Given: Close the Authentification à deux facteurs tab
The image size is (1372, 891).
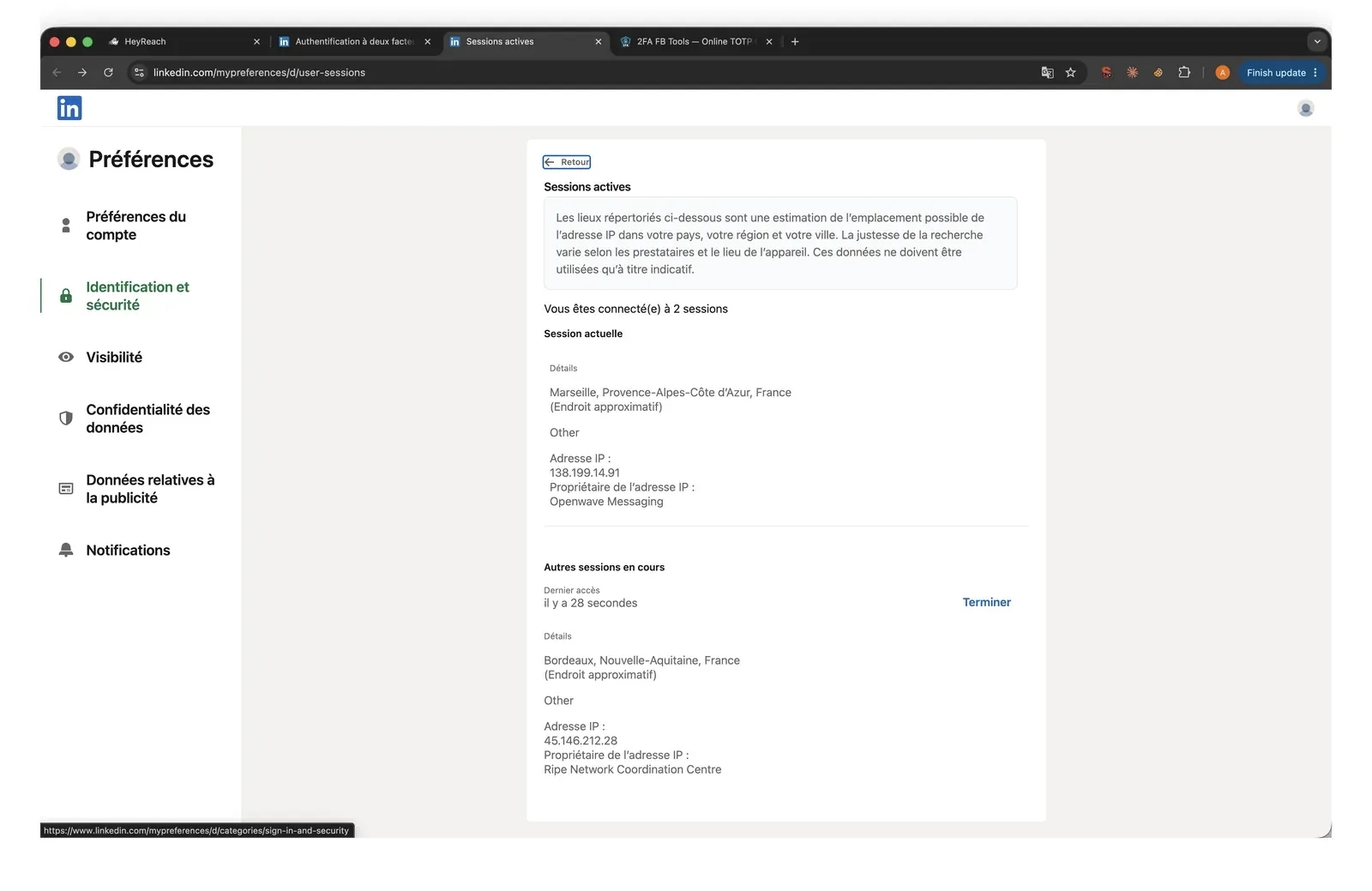Looking at the screenshot, I should pos(427,41).
